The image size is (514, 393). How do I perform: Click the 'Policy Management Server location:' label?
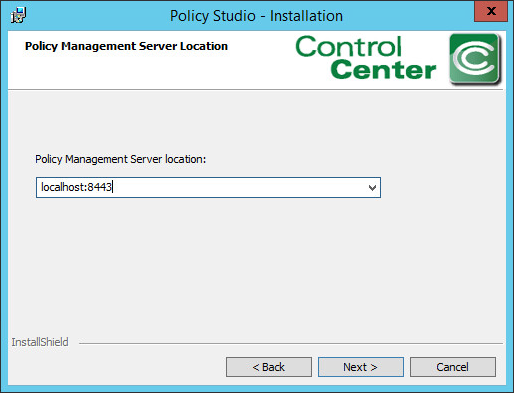(121, 159)
